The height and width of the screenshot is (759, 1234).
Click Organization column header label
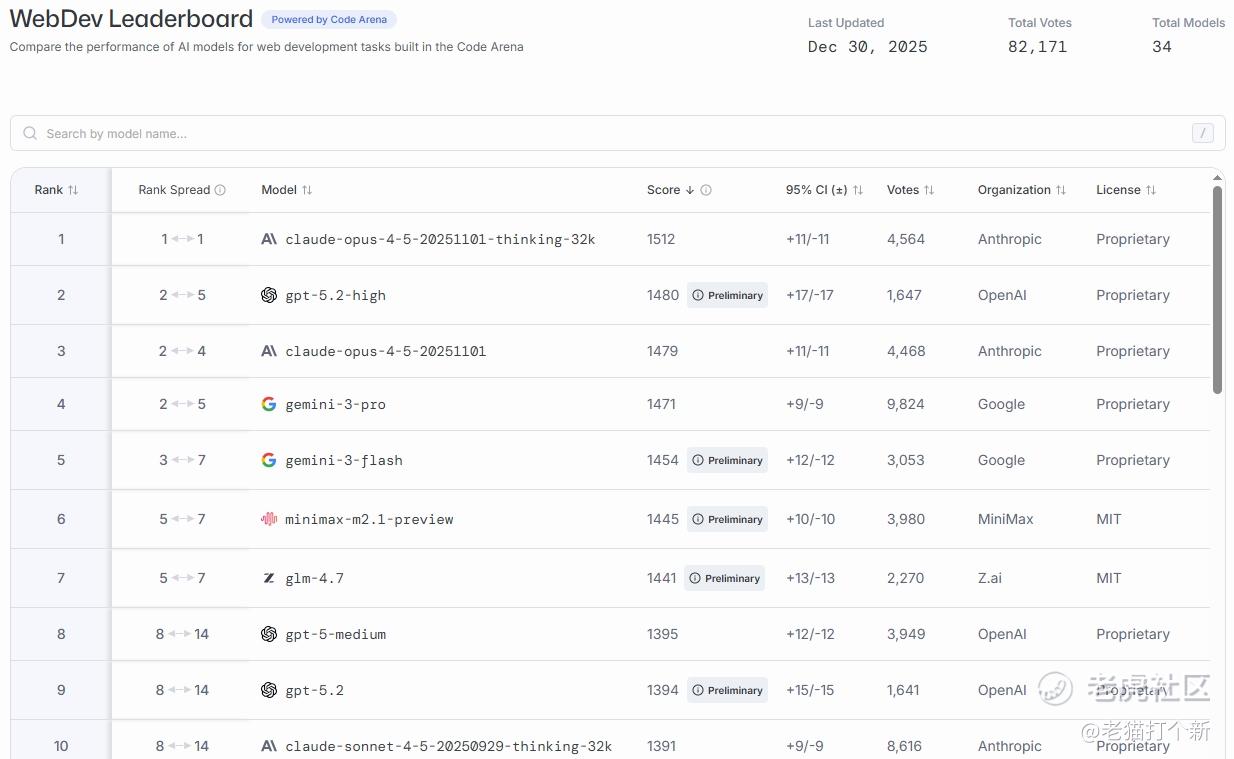1014,190
